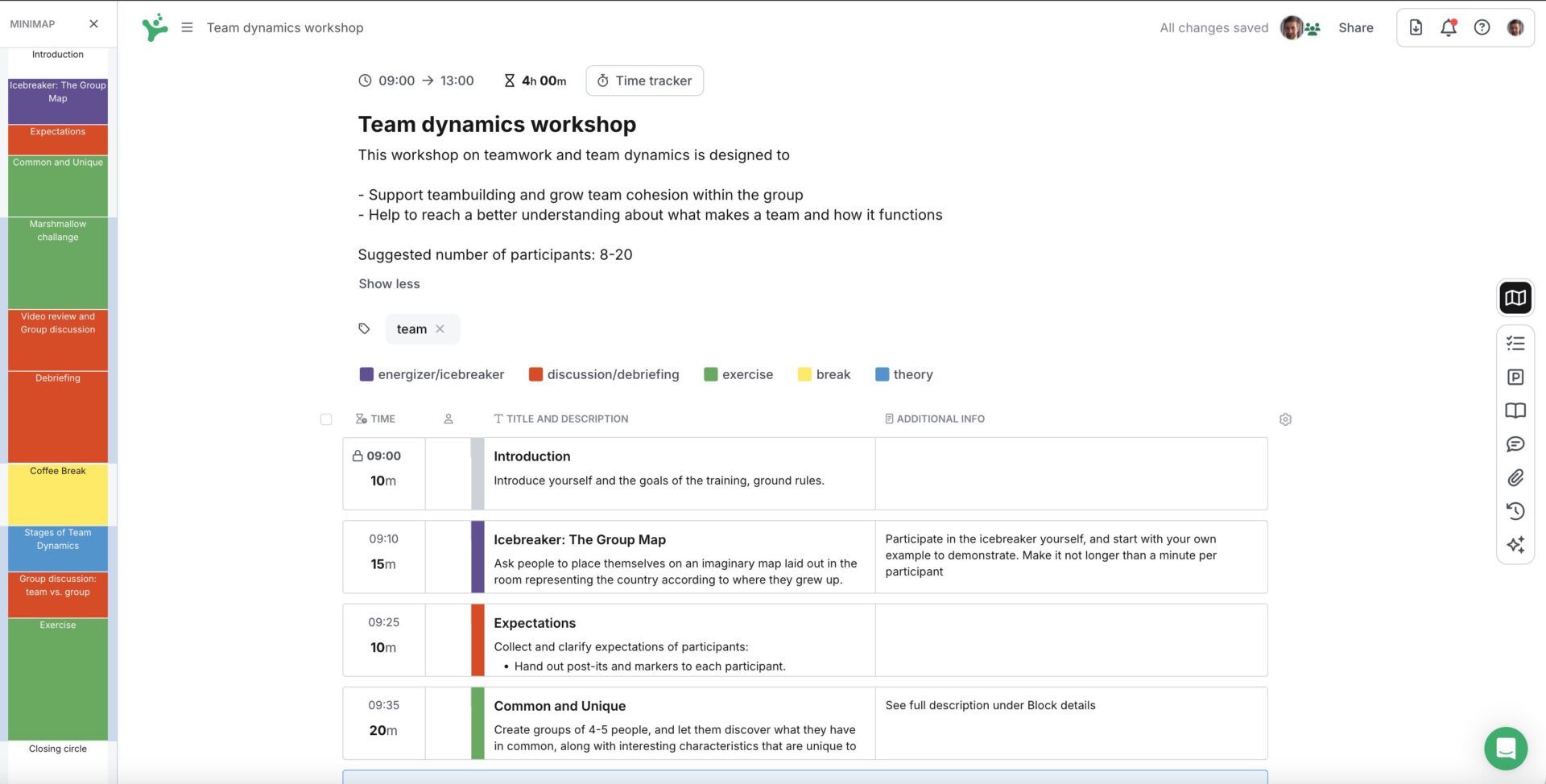Click the Share button
This screenshot has width=1546, height=784.
(1355, 27)
